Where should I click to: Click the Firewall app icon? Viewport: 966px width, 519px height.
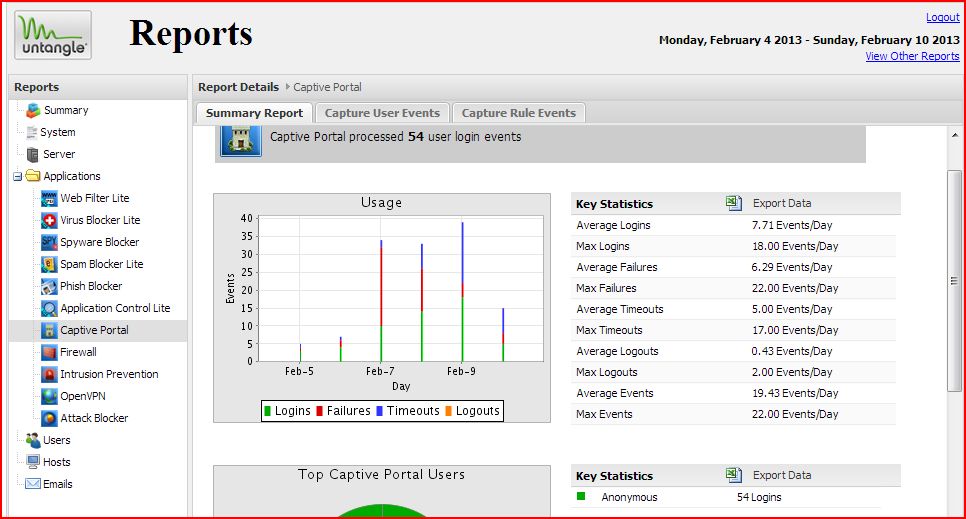point(50,352)
